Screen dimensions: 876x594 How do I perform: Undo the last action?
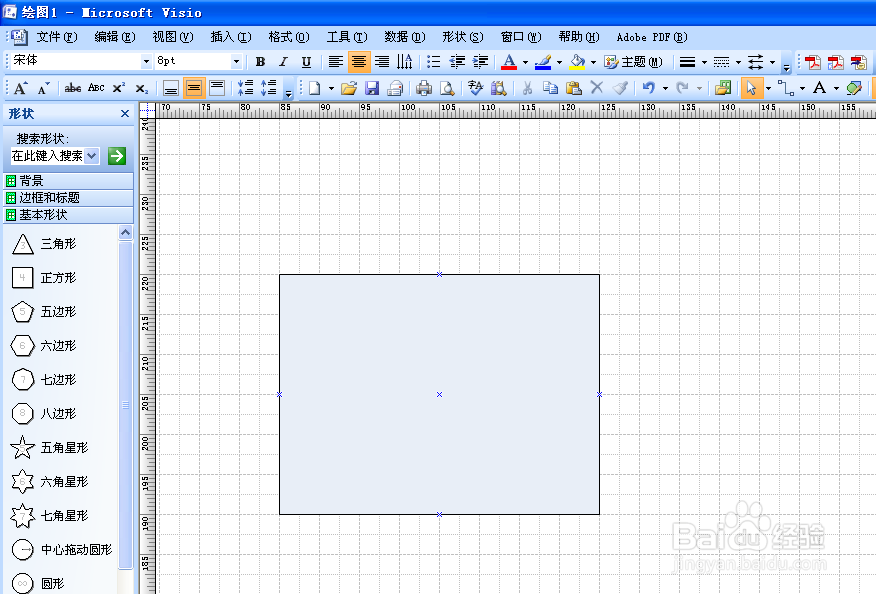coord(649,88)
